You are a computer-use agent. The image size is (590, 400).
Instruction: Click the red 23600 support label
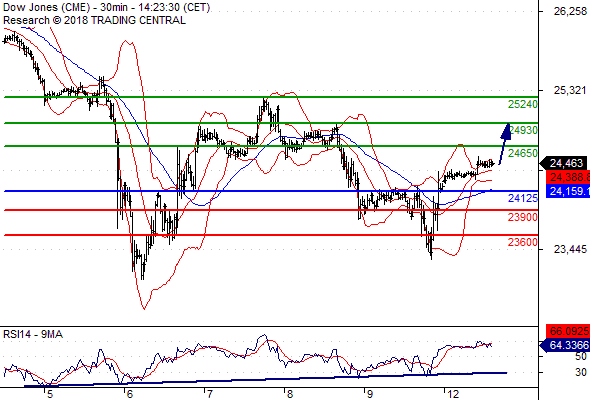click(x=522, y=242)
